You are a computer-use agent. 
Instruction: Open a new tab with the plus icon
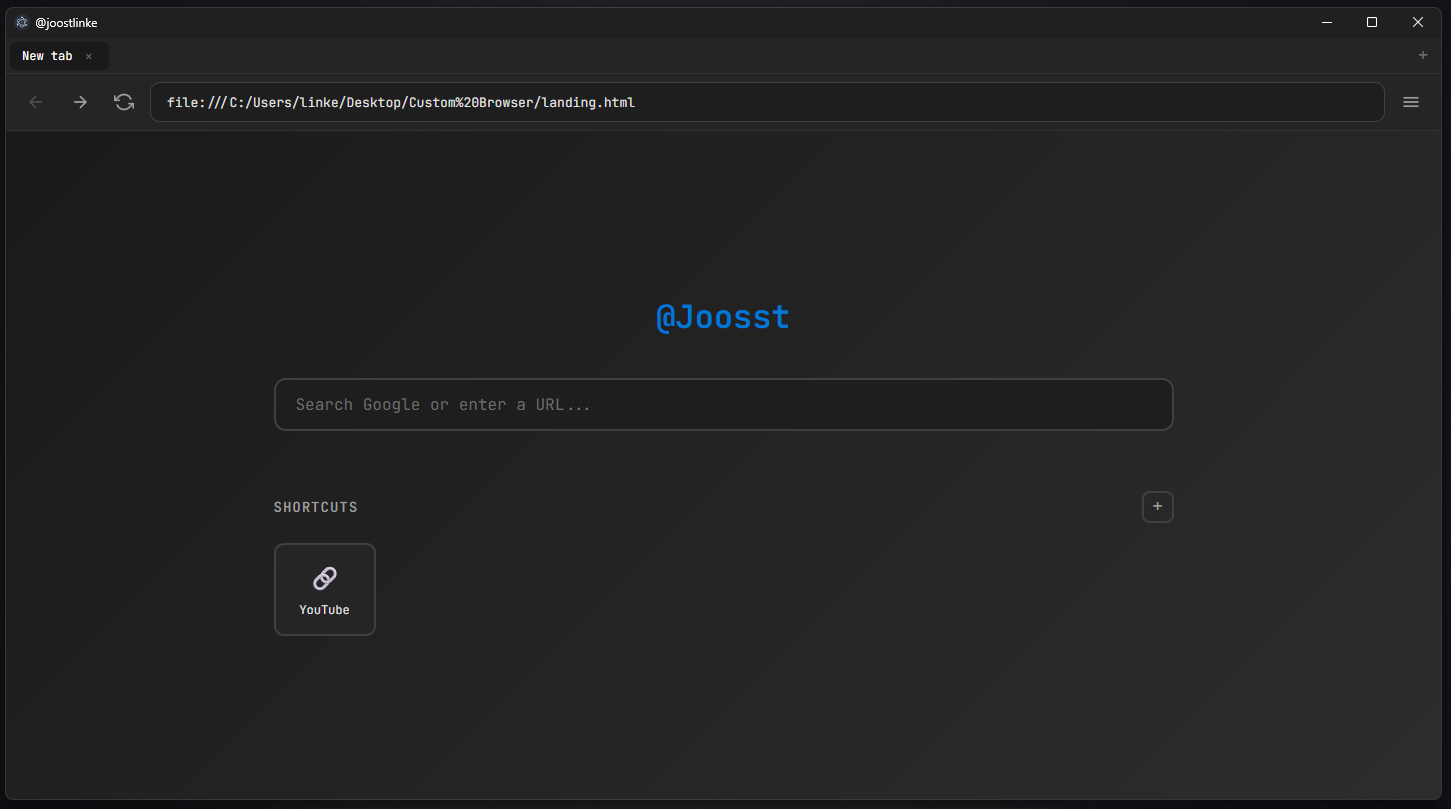1422,55
